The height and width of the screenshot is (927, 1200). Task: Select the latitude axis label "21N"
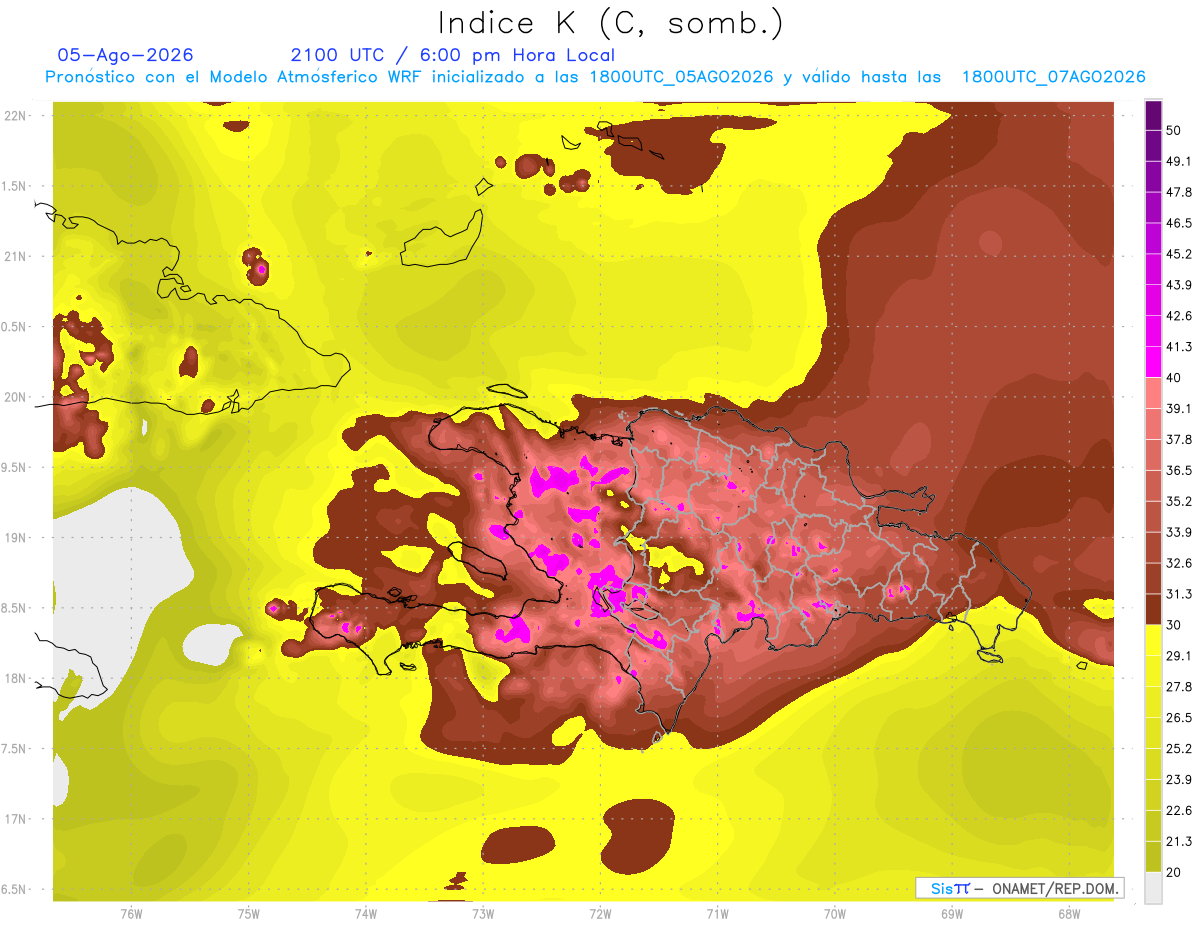15,256
